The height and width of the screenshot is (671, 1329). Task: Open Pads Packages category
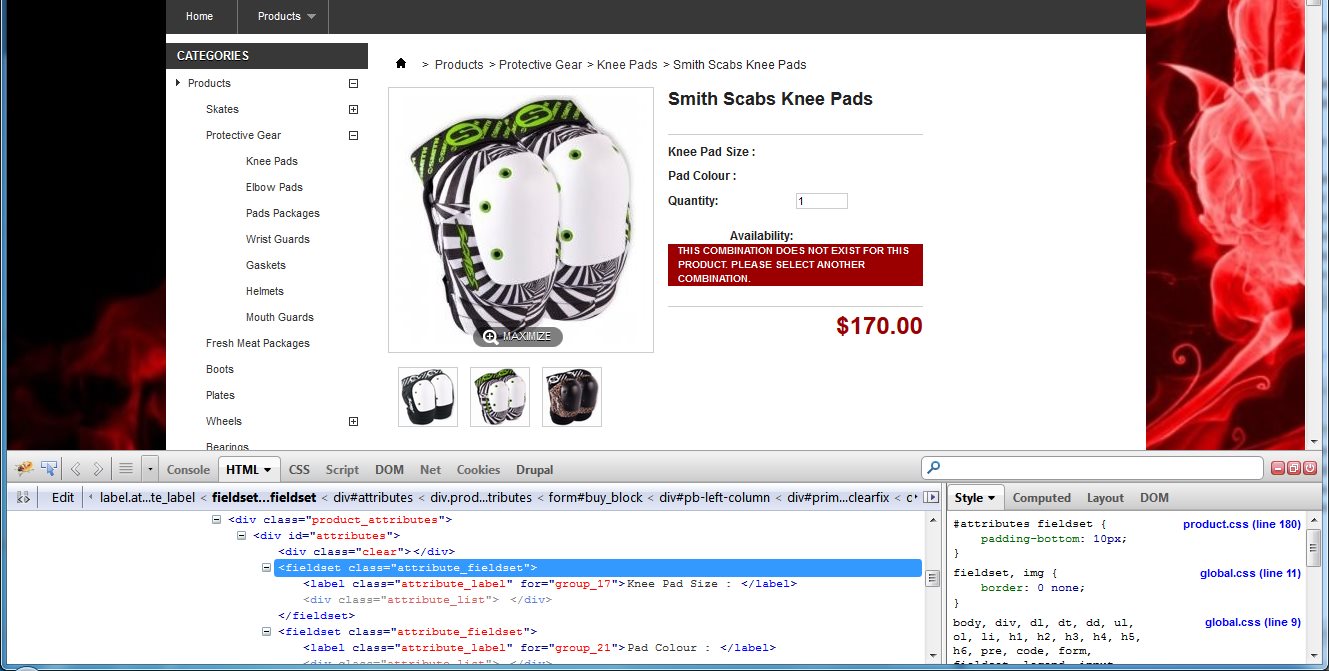[283, 213]
